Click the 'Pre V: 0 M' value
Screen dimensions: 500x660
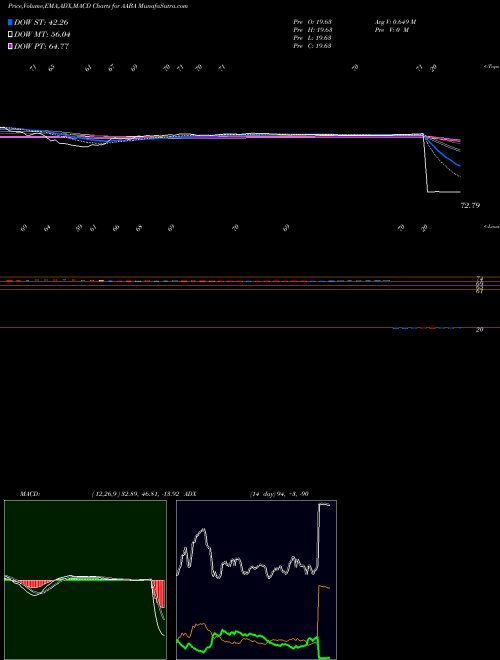pos(392,30)
